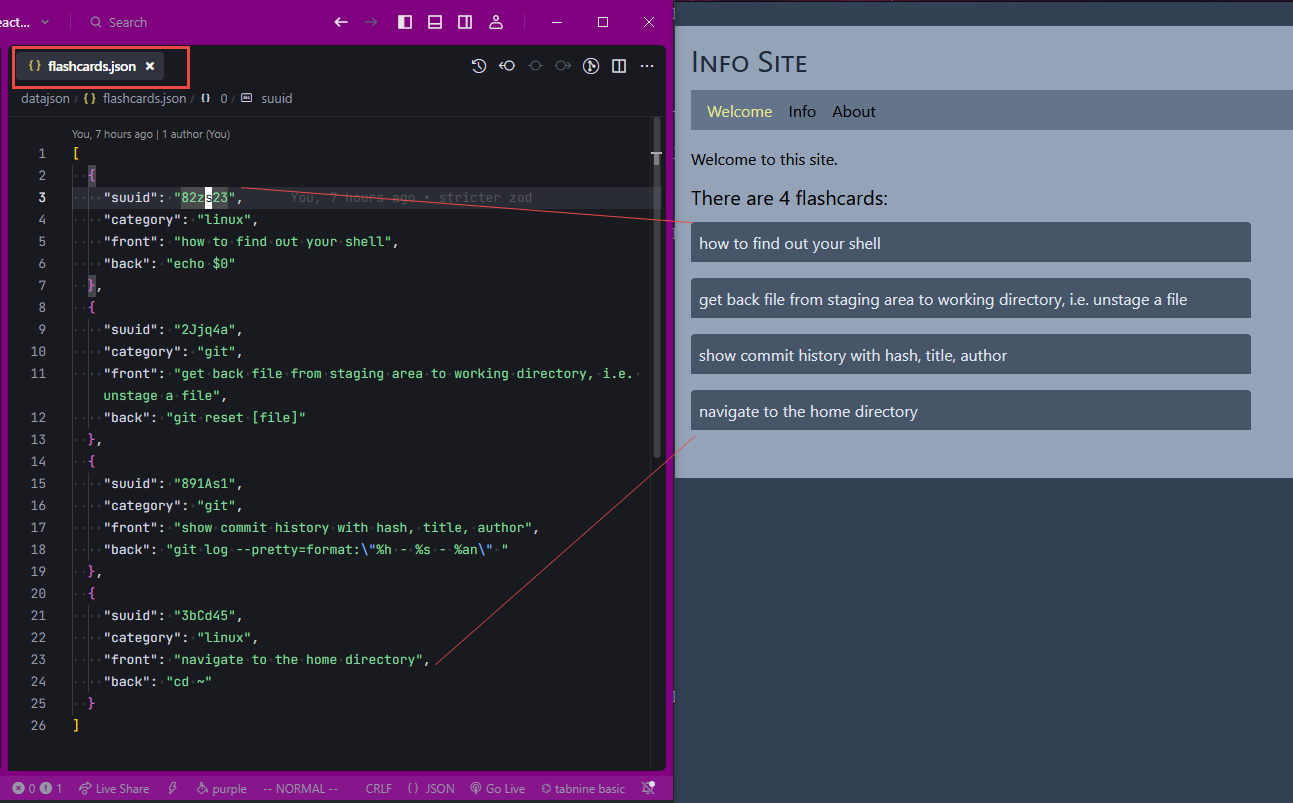Image resolution: width=1293 pixels, height=803 pixels.
Task: Go back using the left arrow in title bar
Action: (x=341, y=22)
